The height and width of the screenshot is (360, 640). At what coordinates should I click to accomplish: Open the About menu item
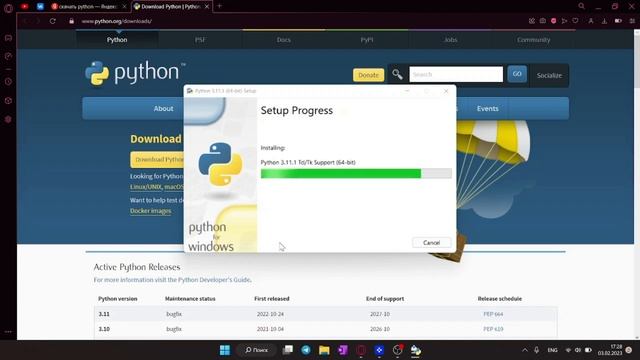coord(163,109)
